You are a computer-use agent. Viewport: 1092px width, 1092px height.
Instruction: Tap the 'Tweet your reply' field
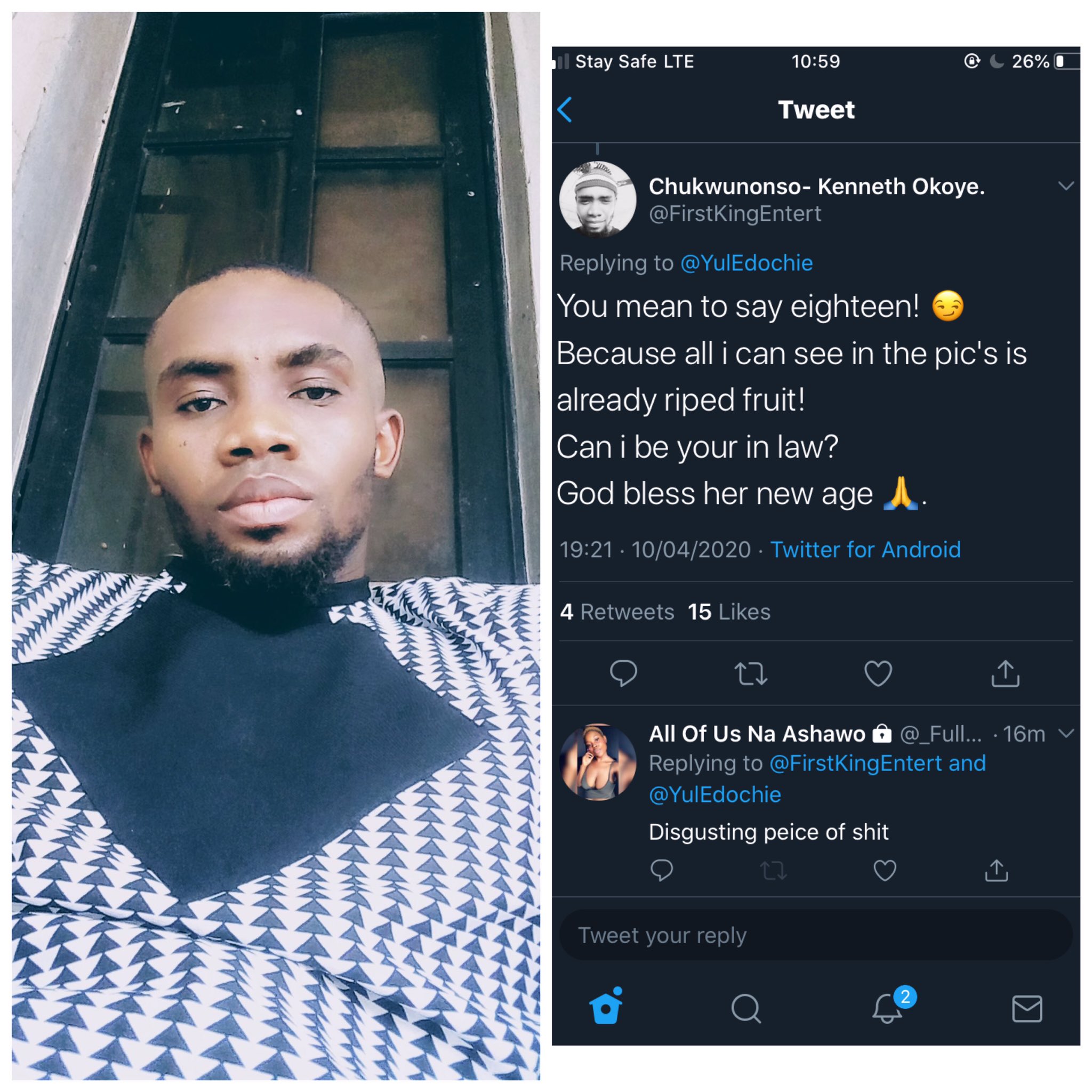pos(816,935)
